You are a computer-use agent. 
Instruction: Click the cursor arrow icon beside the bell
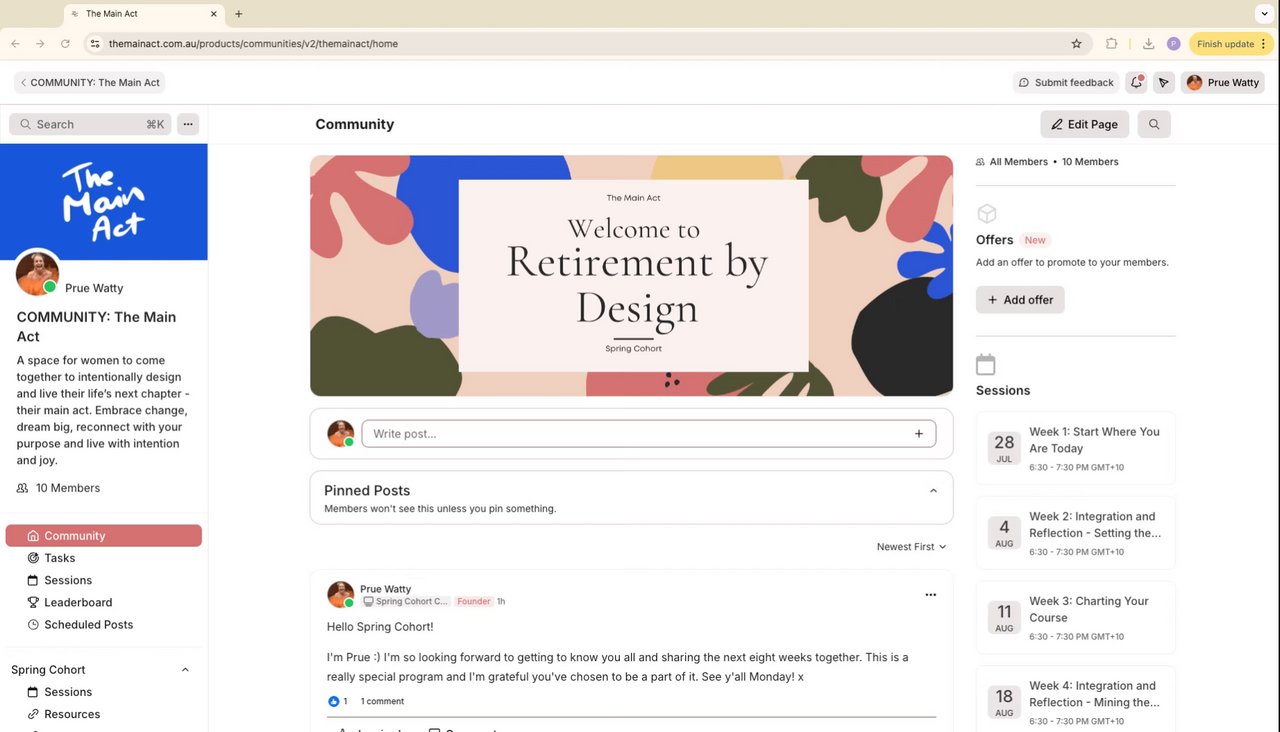tap(1163, 83)
